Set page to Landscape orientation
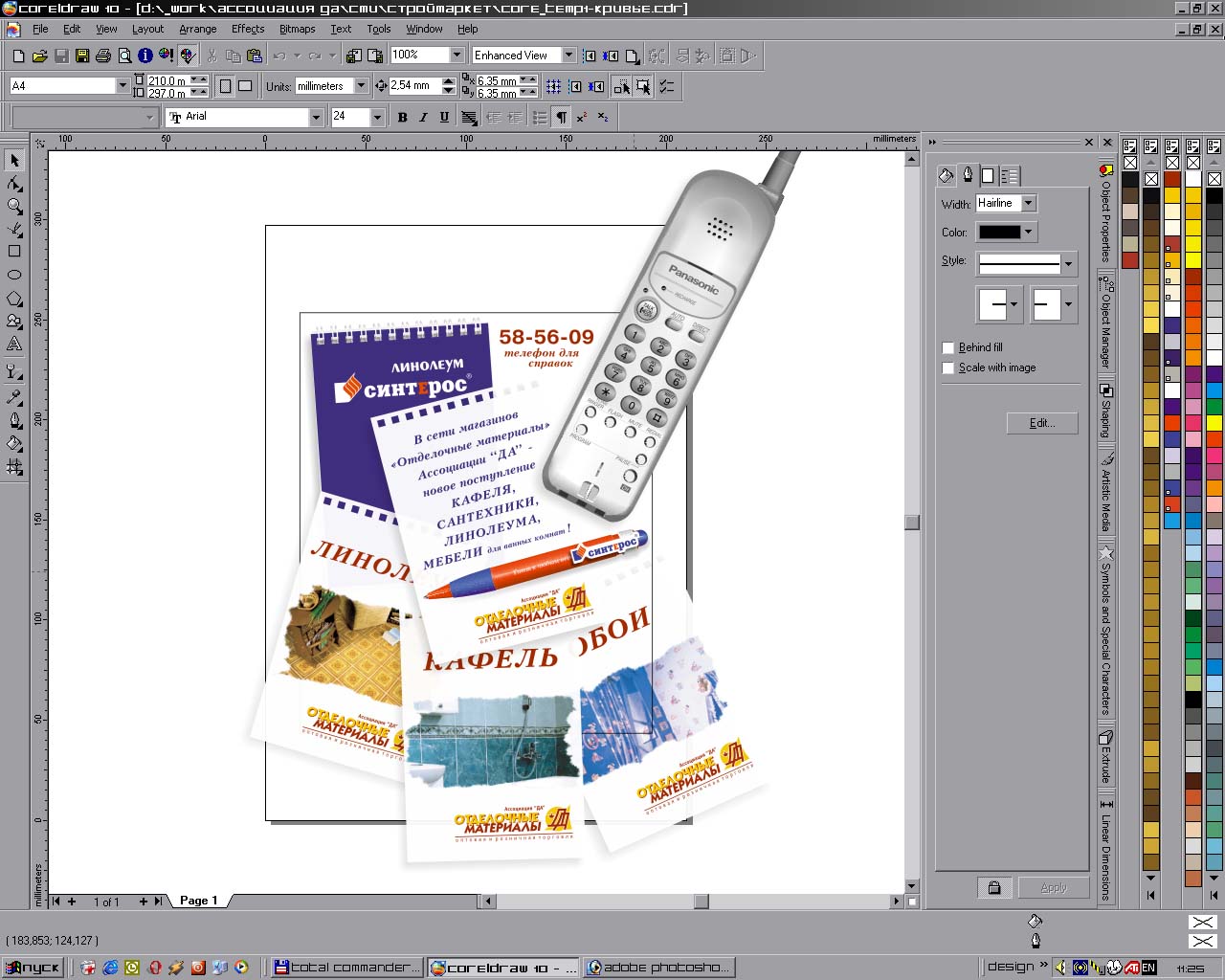 click(245, 86)
